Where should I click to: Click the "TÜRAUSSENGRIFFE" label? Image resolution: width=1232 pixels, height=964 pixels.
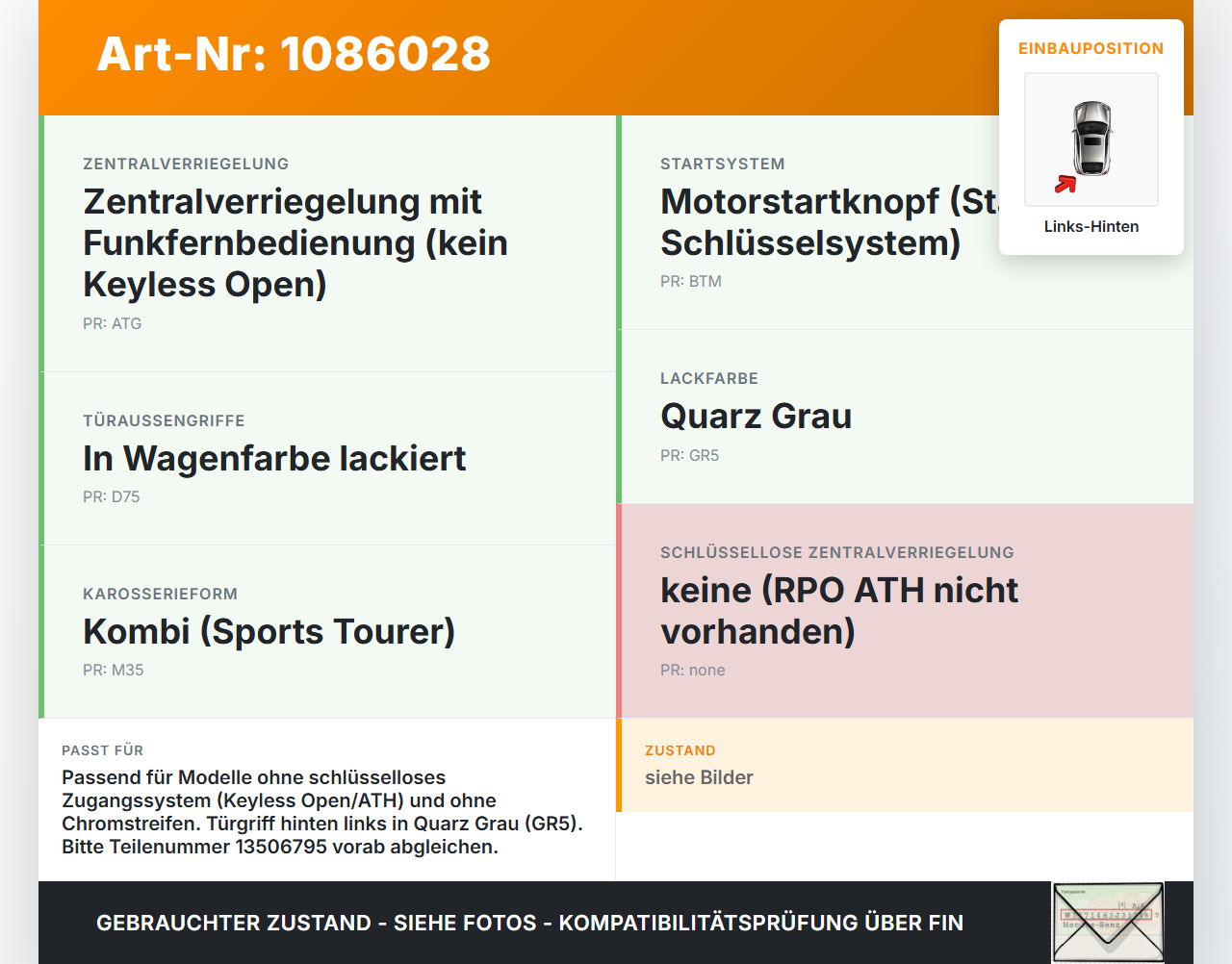click(x=164, y=420)
